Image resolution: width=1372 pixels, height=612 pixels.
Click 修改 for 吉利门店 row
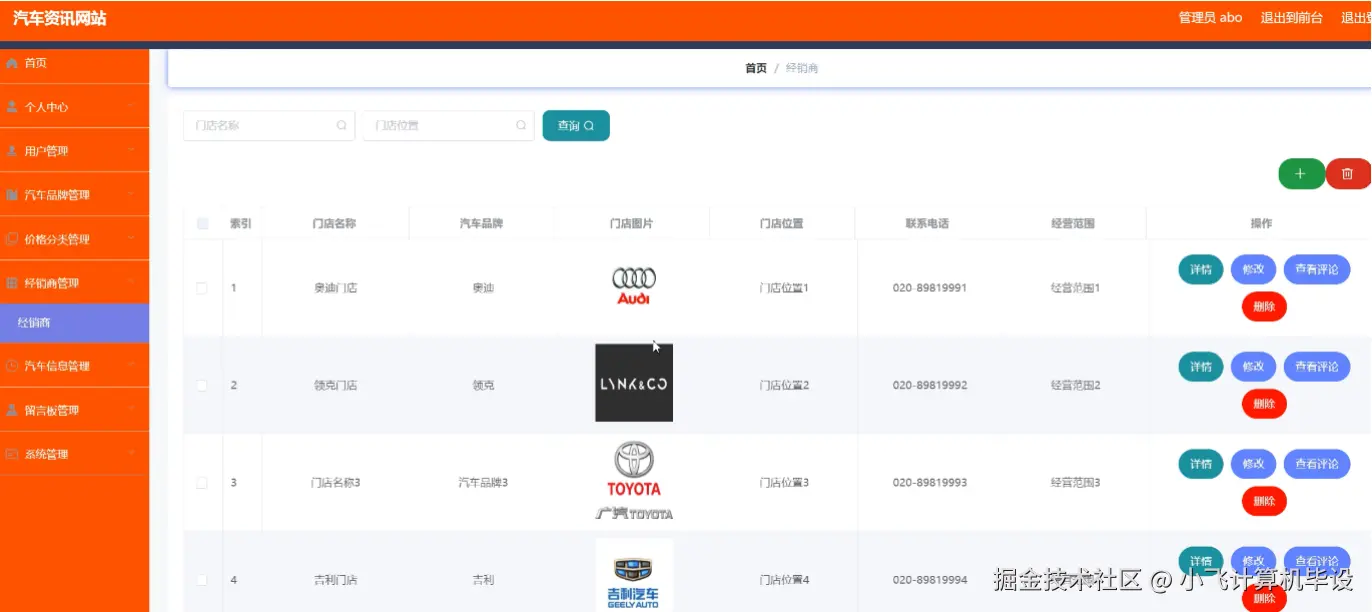click(1253, 562)
